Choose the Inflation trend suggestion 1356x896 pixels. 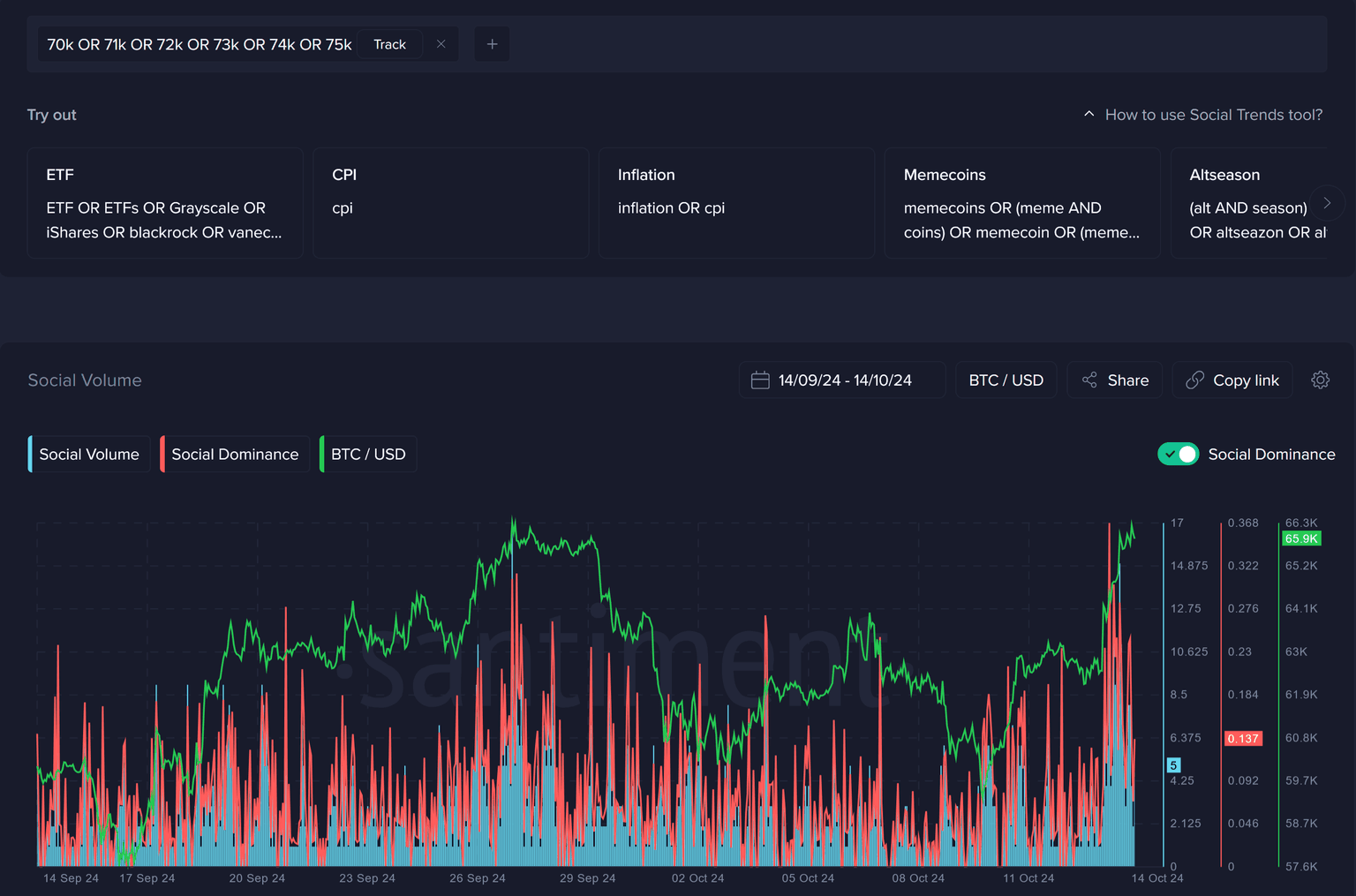[x=736, y=203]
